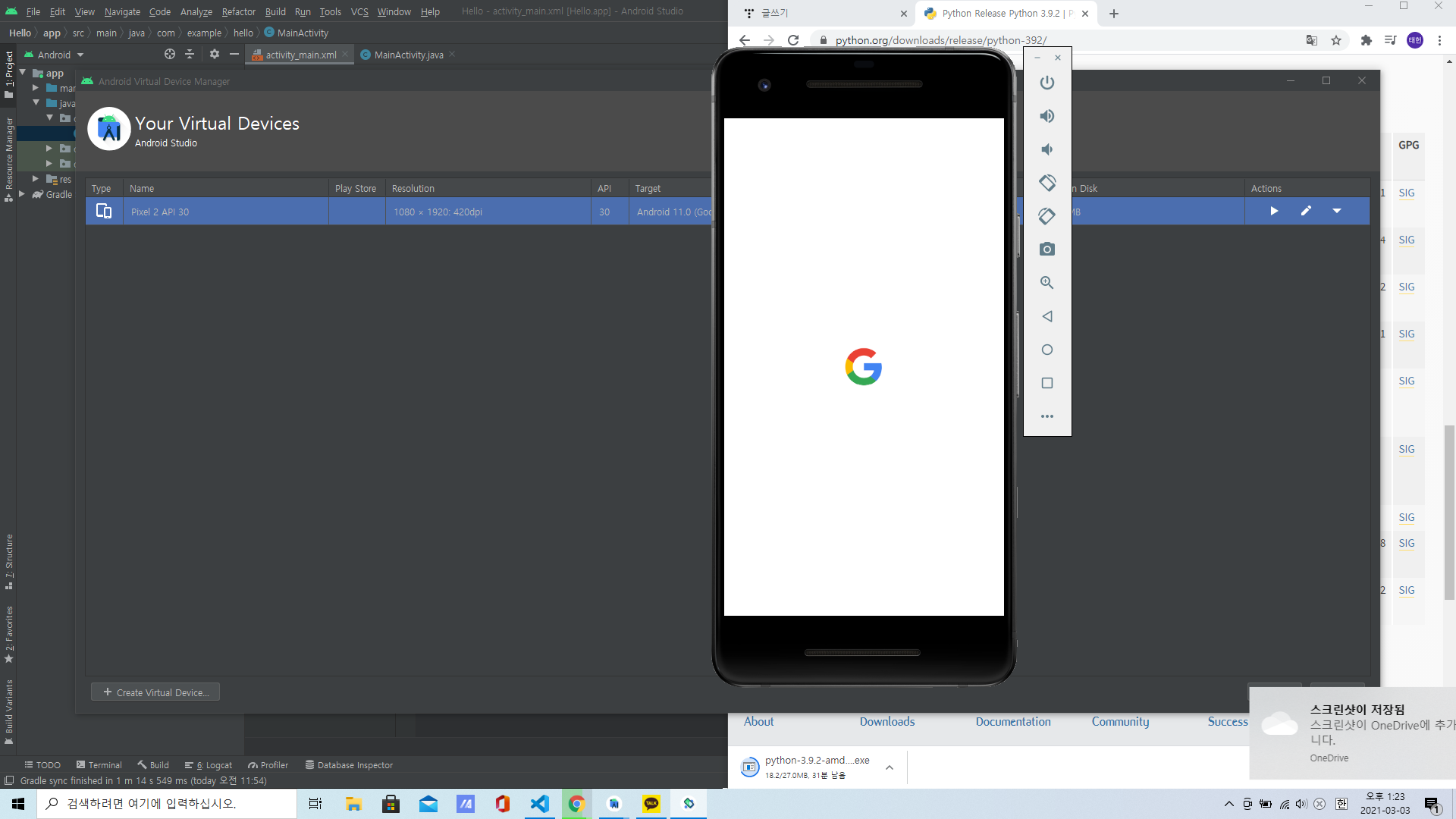Rotate emulator right icon
The width and height of the screenshot is (1456, 819).
coord(1047,216)
